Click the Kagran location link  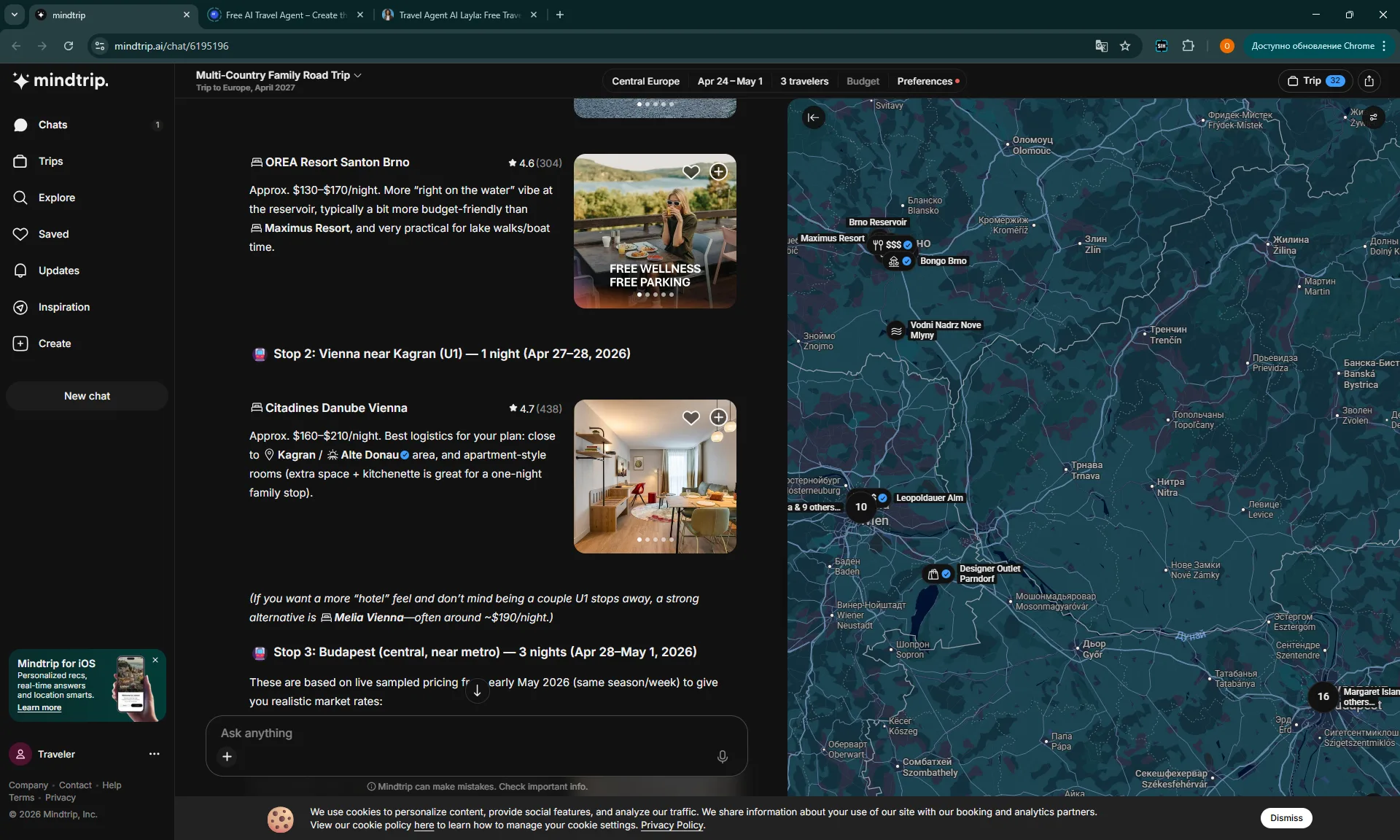[289, 455]
